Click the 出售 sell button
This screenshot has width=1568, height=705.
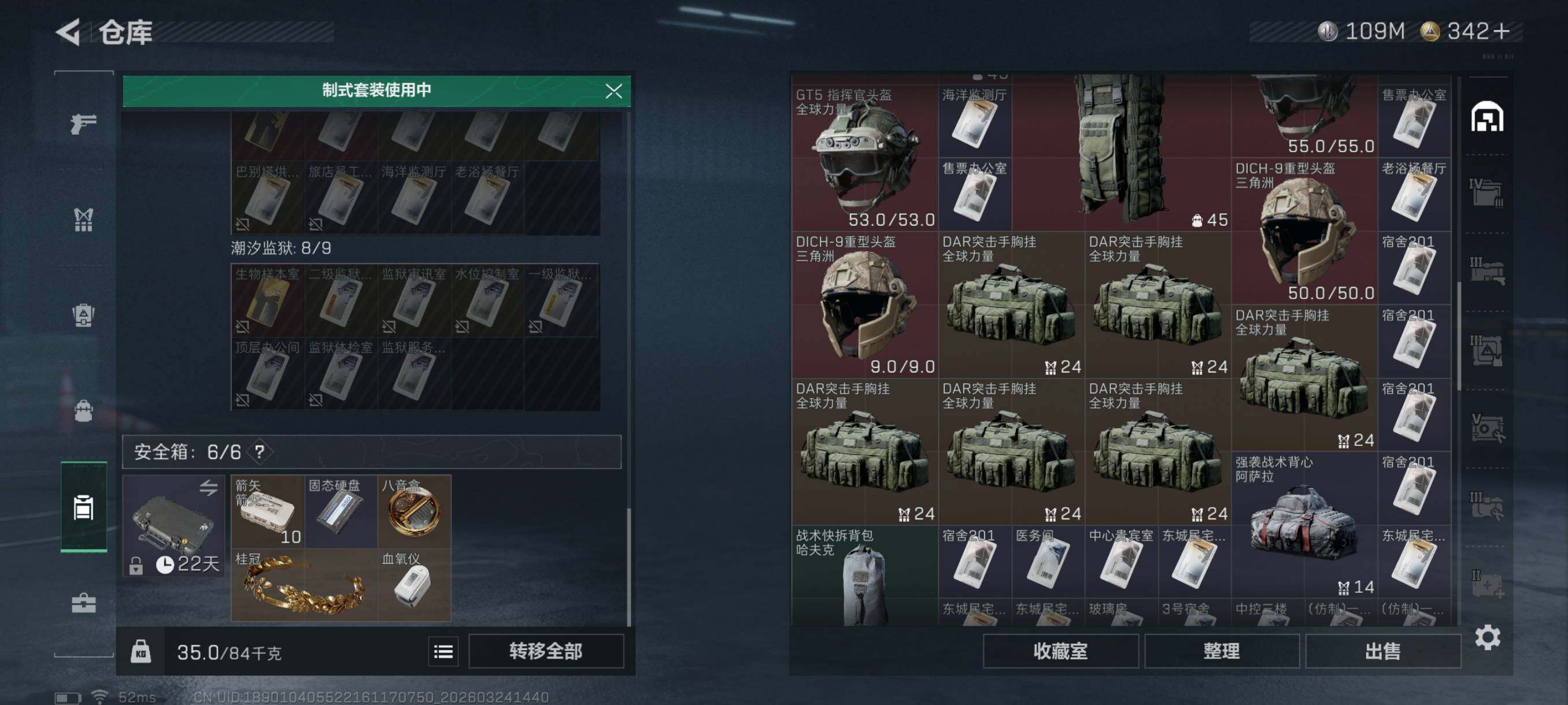coord(1382,651)
